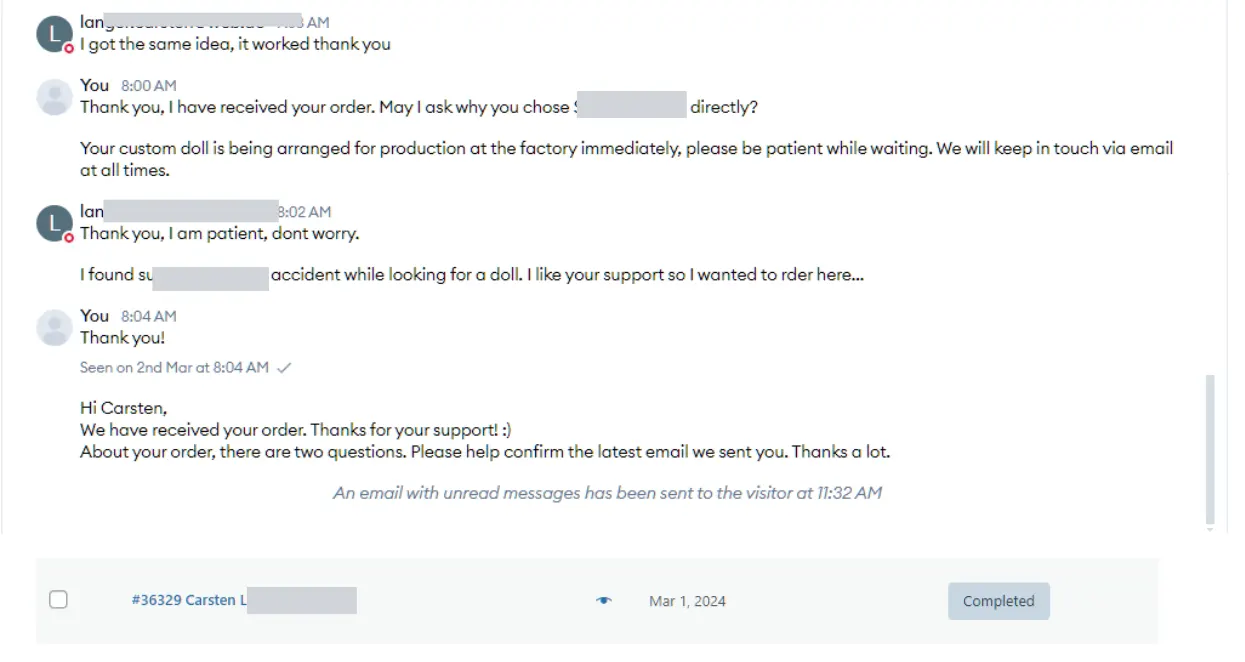This screenshot has height=662, width=1245.
Task: Click the notice about email sent at 11:32 AM
Action: 607,493
